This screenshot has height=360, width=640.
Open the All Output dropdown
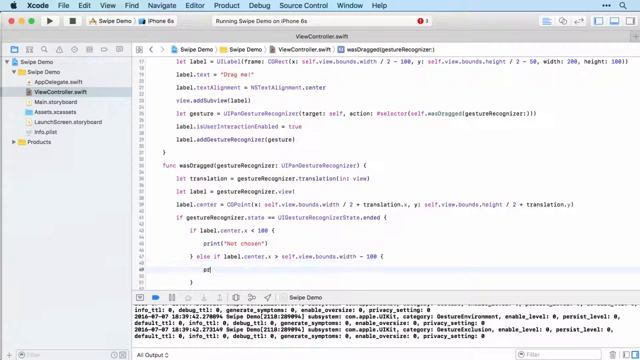pos(152,355)
